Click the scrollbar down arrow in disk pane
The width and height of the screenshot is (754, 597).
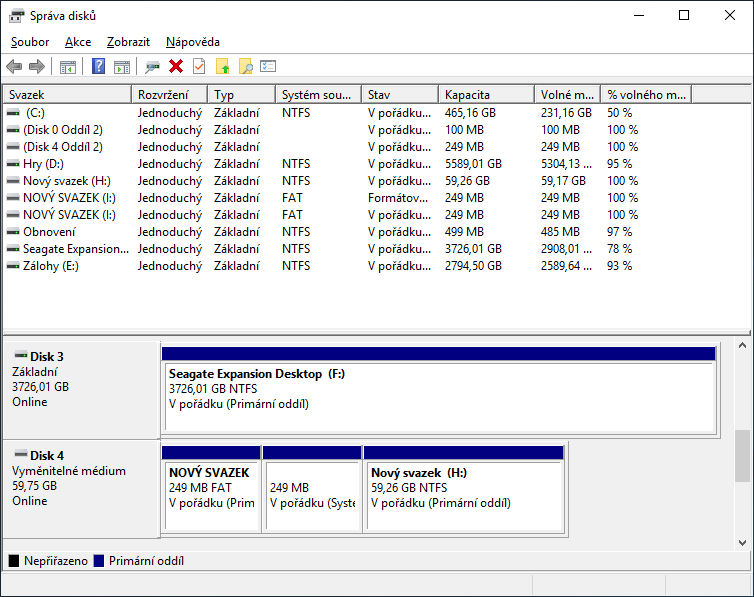coord(742,542)
